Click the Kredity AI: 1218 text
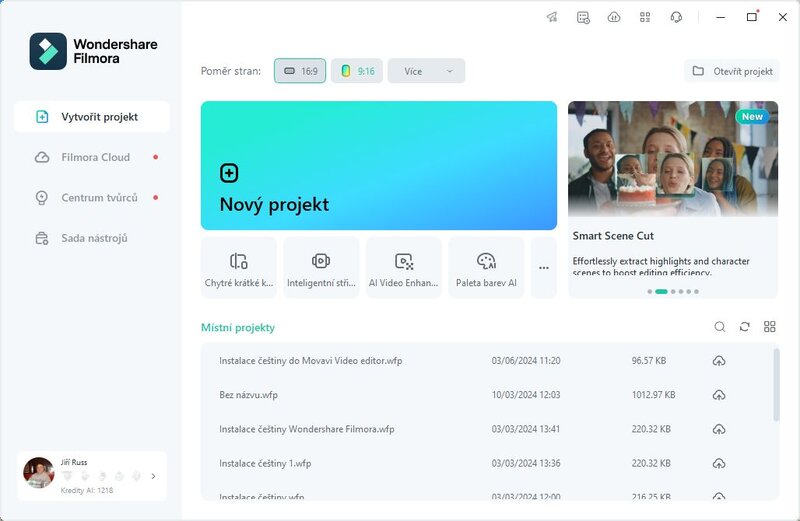The width and height of the screenshot is (800, 521). click(87, 490)
